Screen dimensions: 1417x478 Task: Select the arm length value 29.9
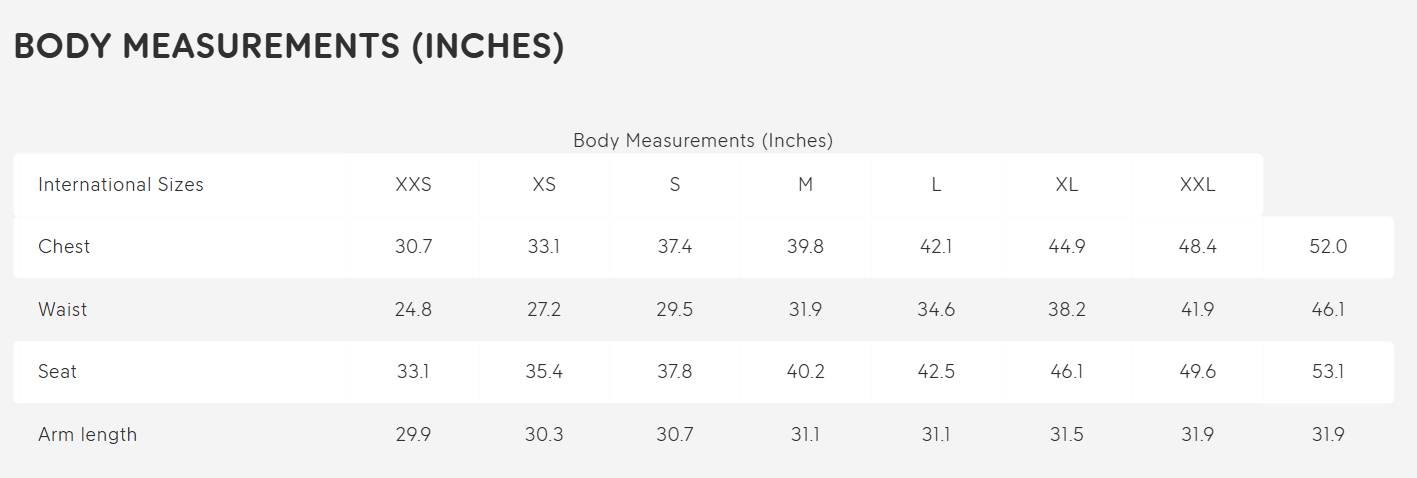click(414, 435)
